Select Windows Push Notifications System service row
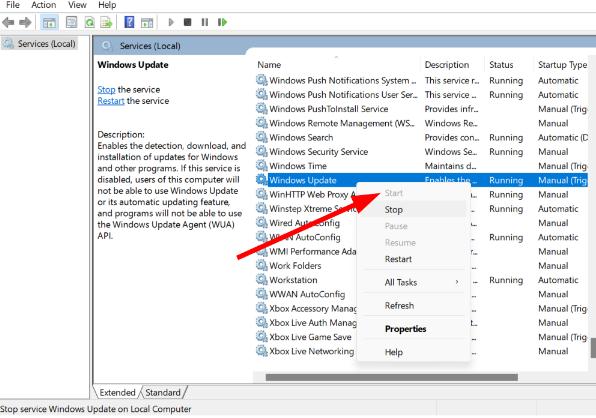The image size is (596, 418). pyautogui.click(x=421, y=81)
